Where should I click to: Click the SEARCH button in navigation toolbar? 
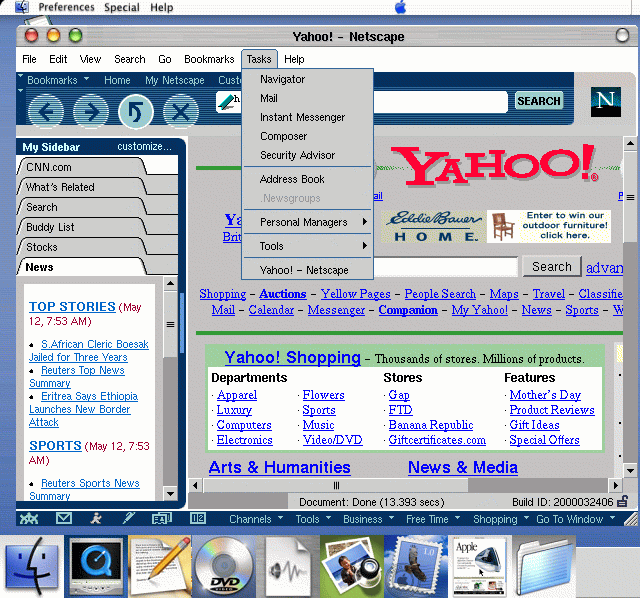(x=539, y=100)
